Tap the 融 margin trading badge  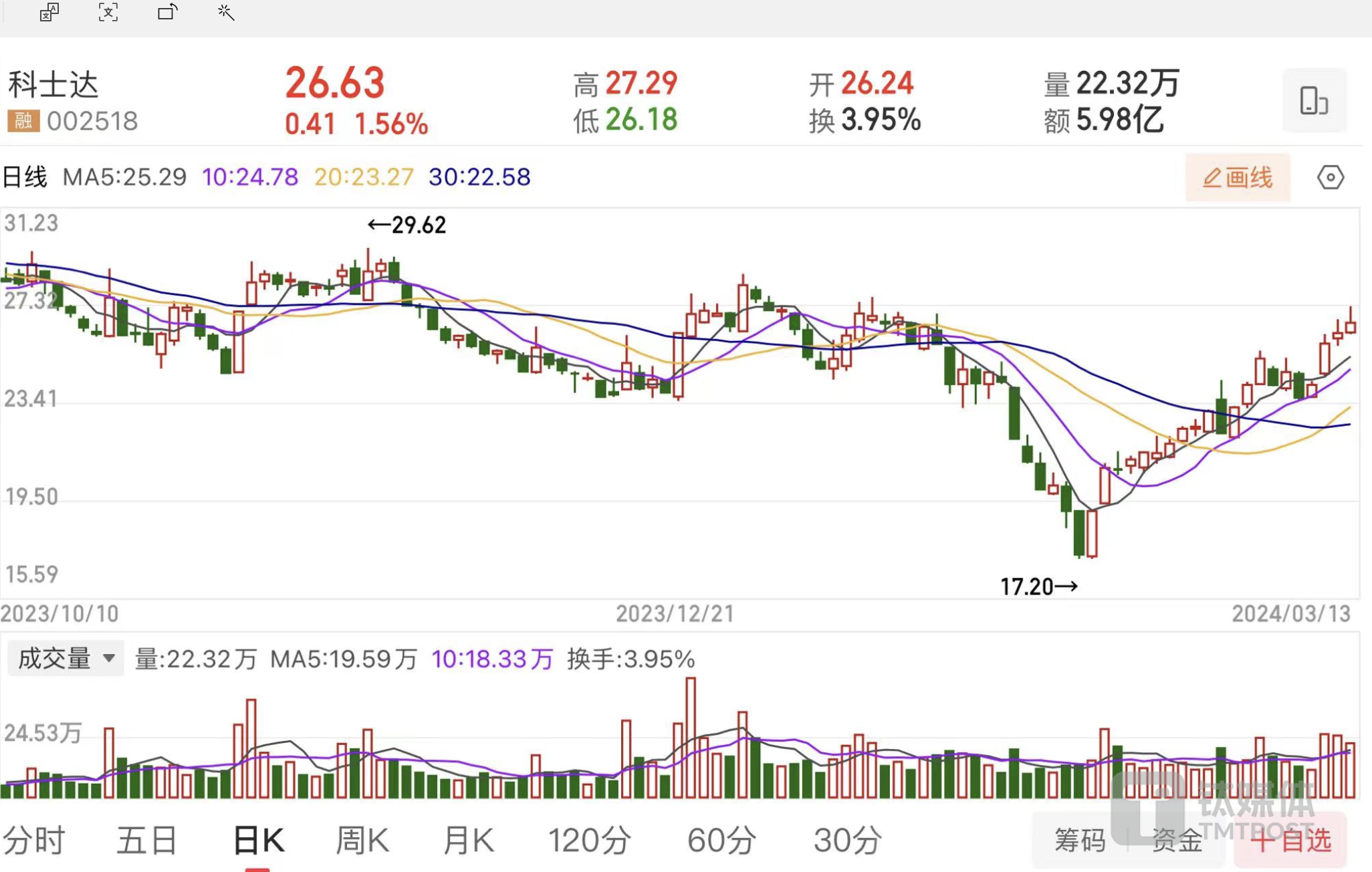click(x=23, y=121)
